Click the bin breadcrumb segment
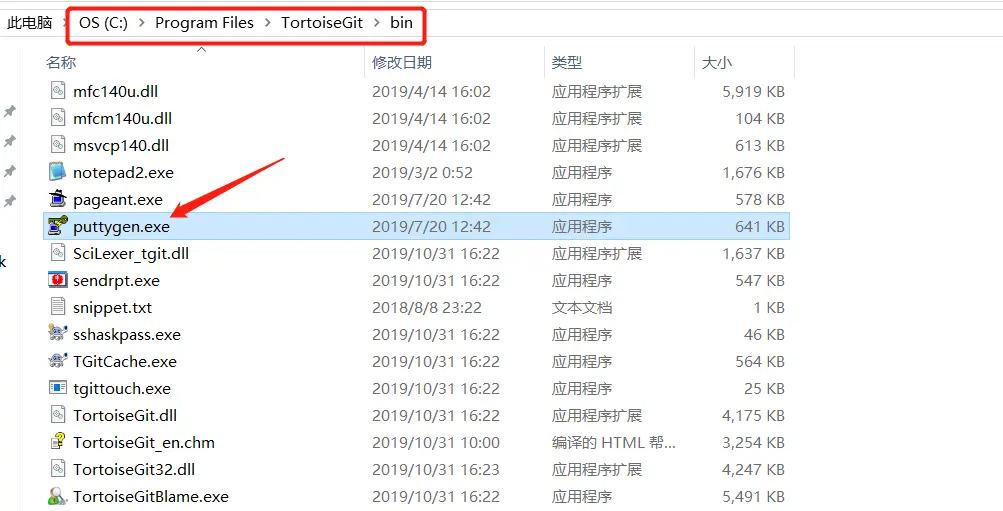This screenshot has height=511, width=1003. (402, 23)
